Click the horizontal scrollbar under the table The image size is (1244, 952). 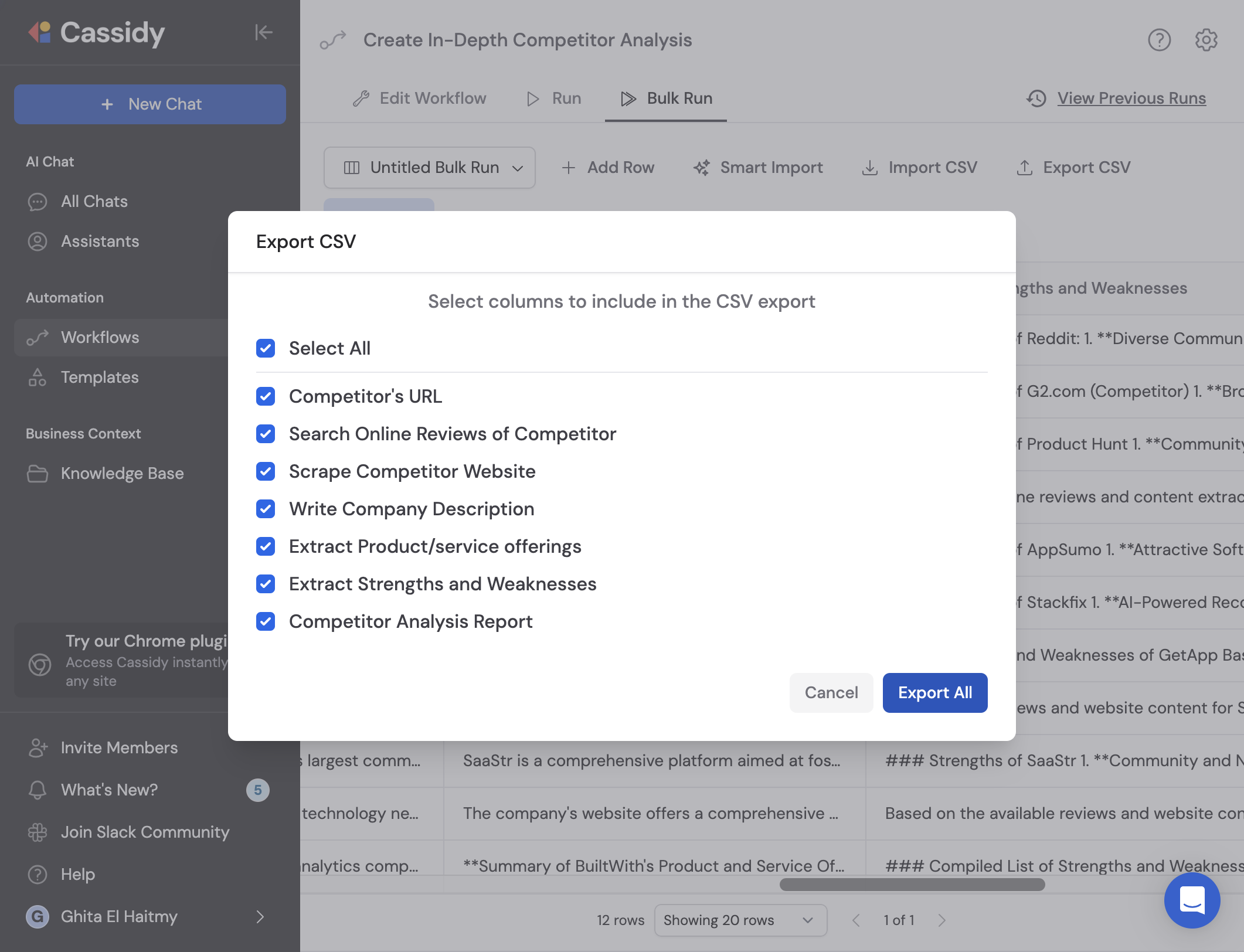pyautogui.click(x=912, y=885)
